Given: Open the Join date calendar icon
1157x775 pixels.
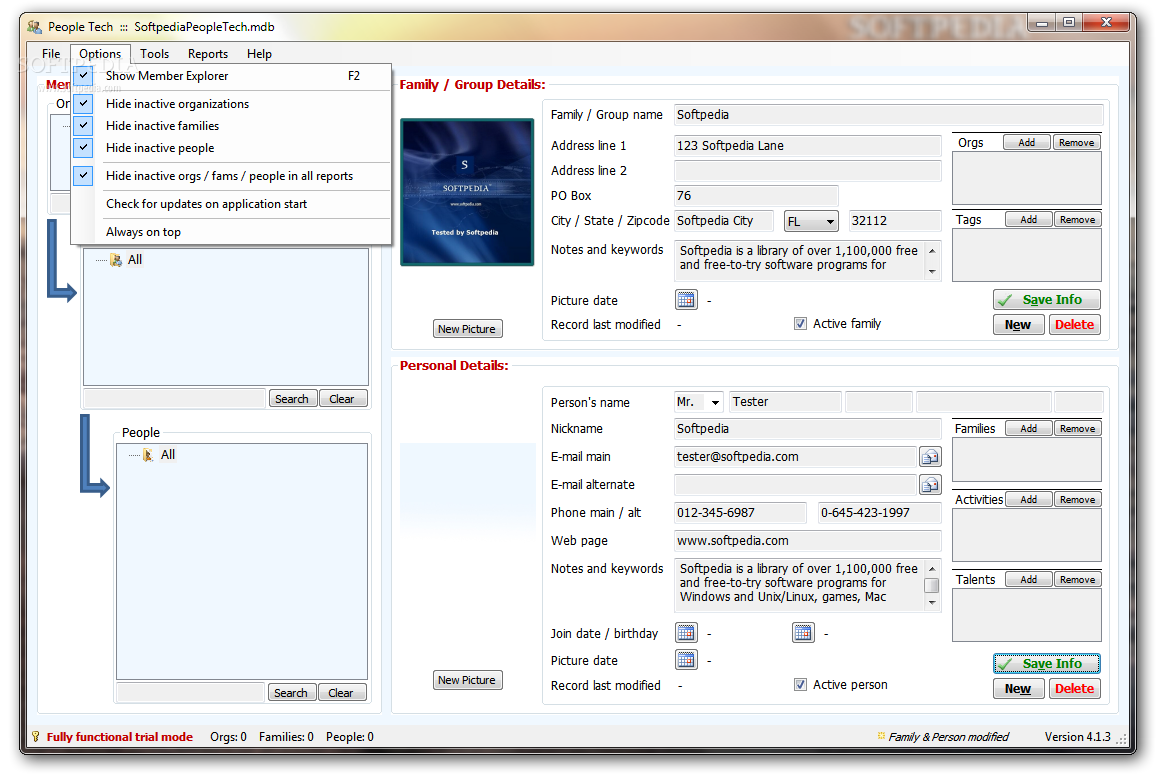Looking at the screenshot, I should (x=685, y=633).
